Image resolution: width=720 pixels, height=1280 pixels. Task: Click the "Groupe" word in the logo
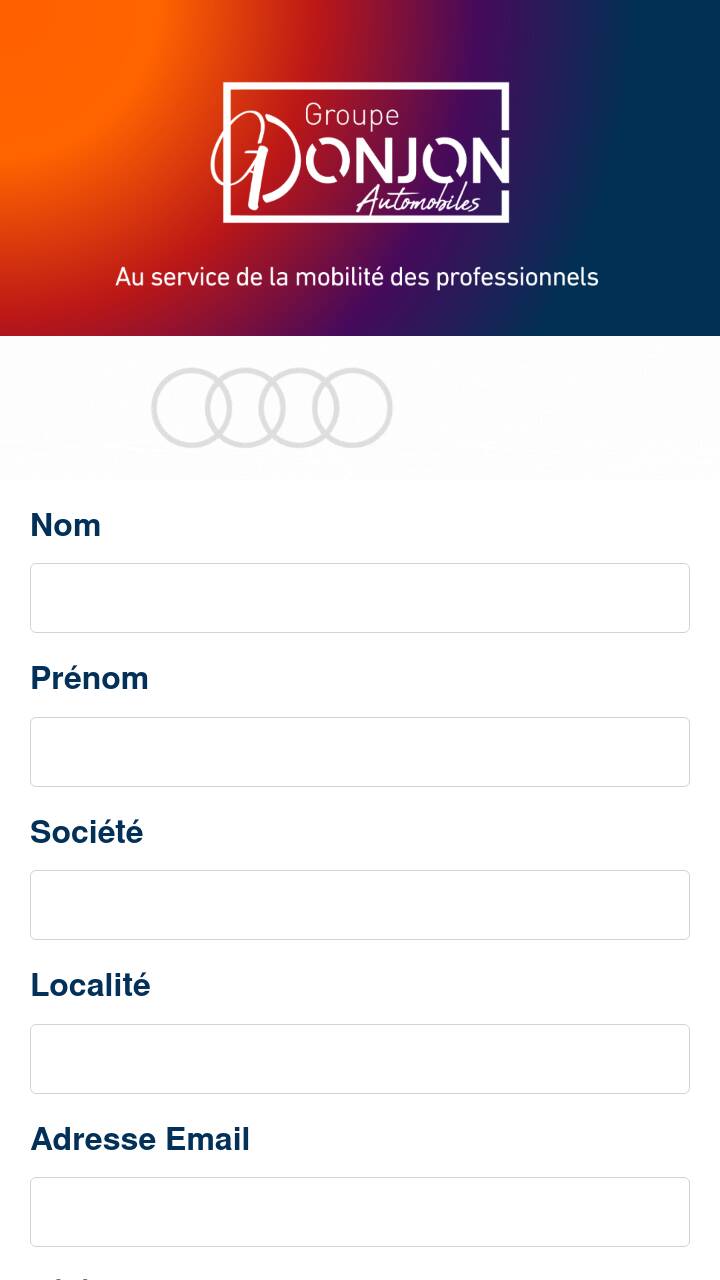pos(351,115)
